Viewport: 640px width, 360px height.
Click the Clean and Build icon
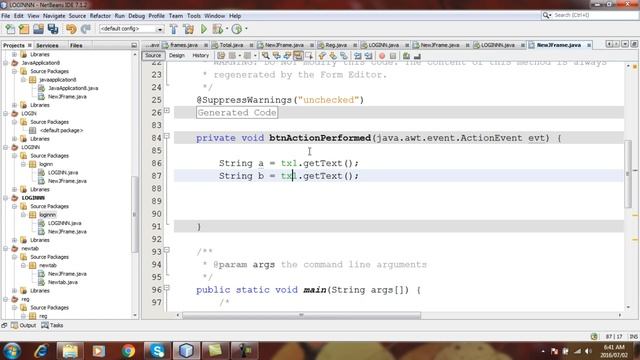(x=188, y=29)
